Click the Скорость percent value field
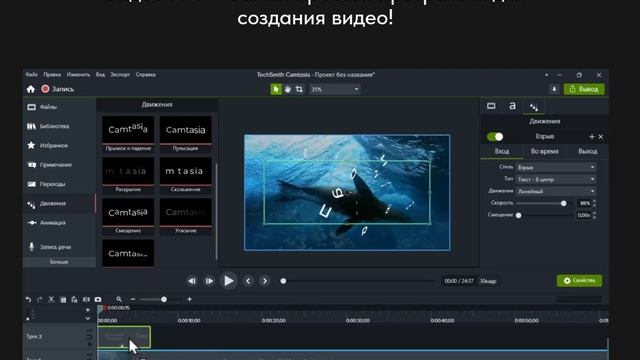 (x=585, y=203)
